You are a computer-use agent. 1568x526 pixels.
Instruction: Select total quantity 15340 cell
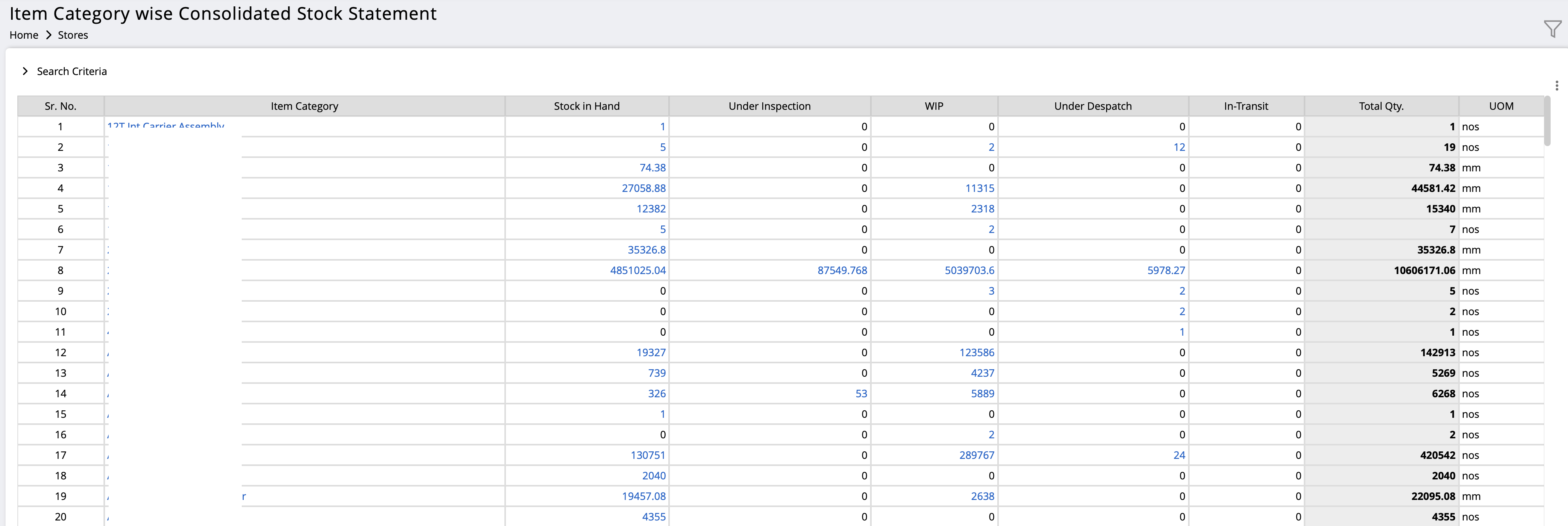click(x=1381, y=209)
